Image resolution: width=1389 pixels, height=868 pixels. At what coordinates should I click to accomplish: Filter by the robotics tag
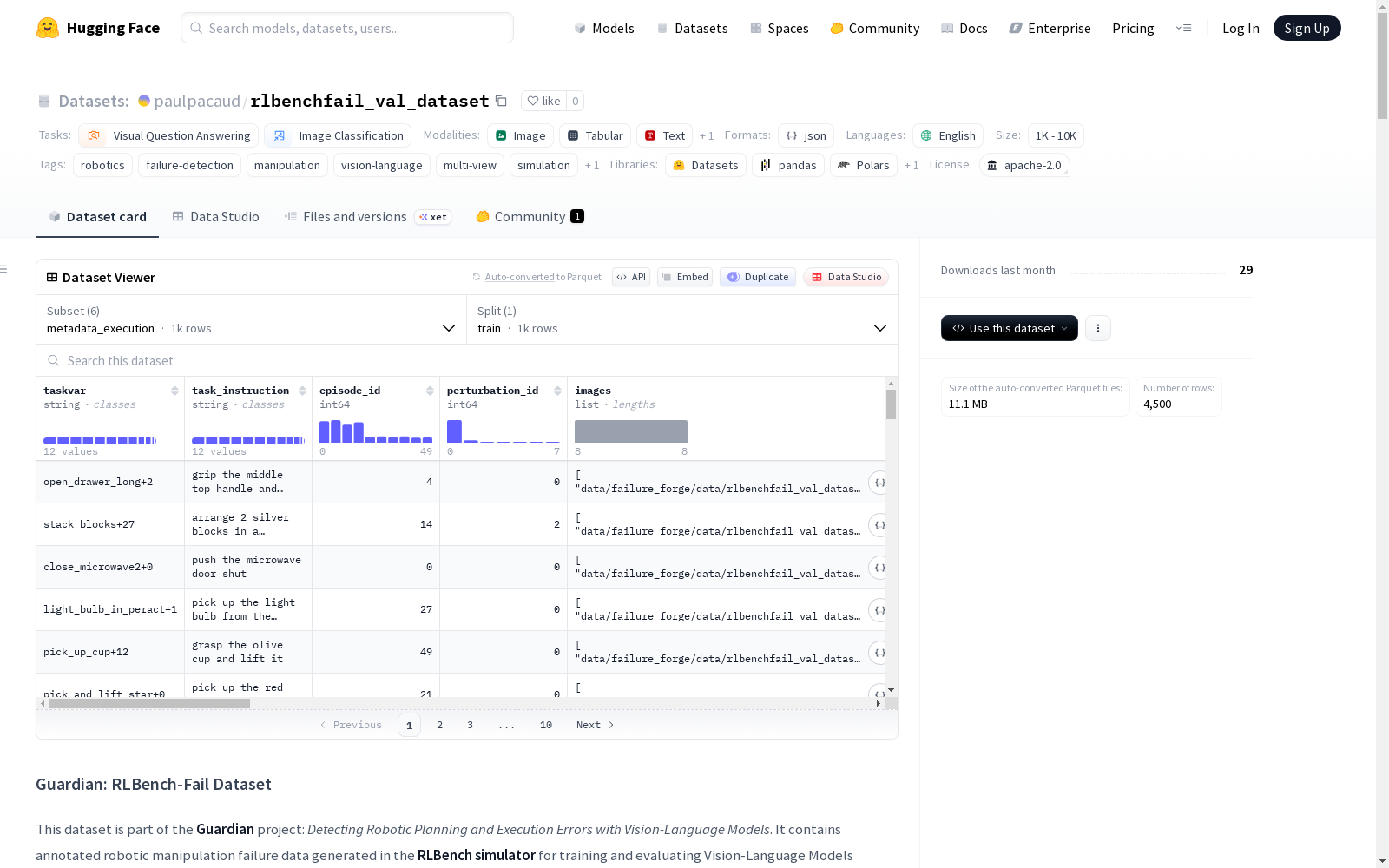pyautogui.click(x=102, y=165)
